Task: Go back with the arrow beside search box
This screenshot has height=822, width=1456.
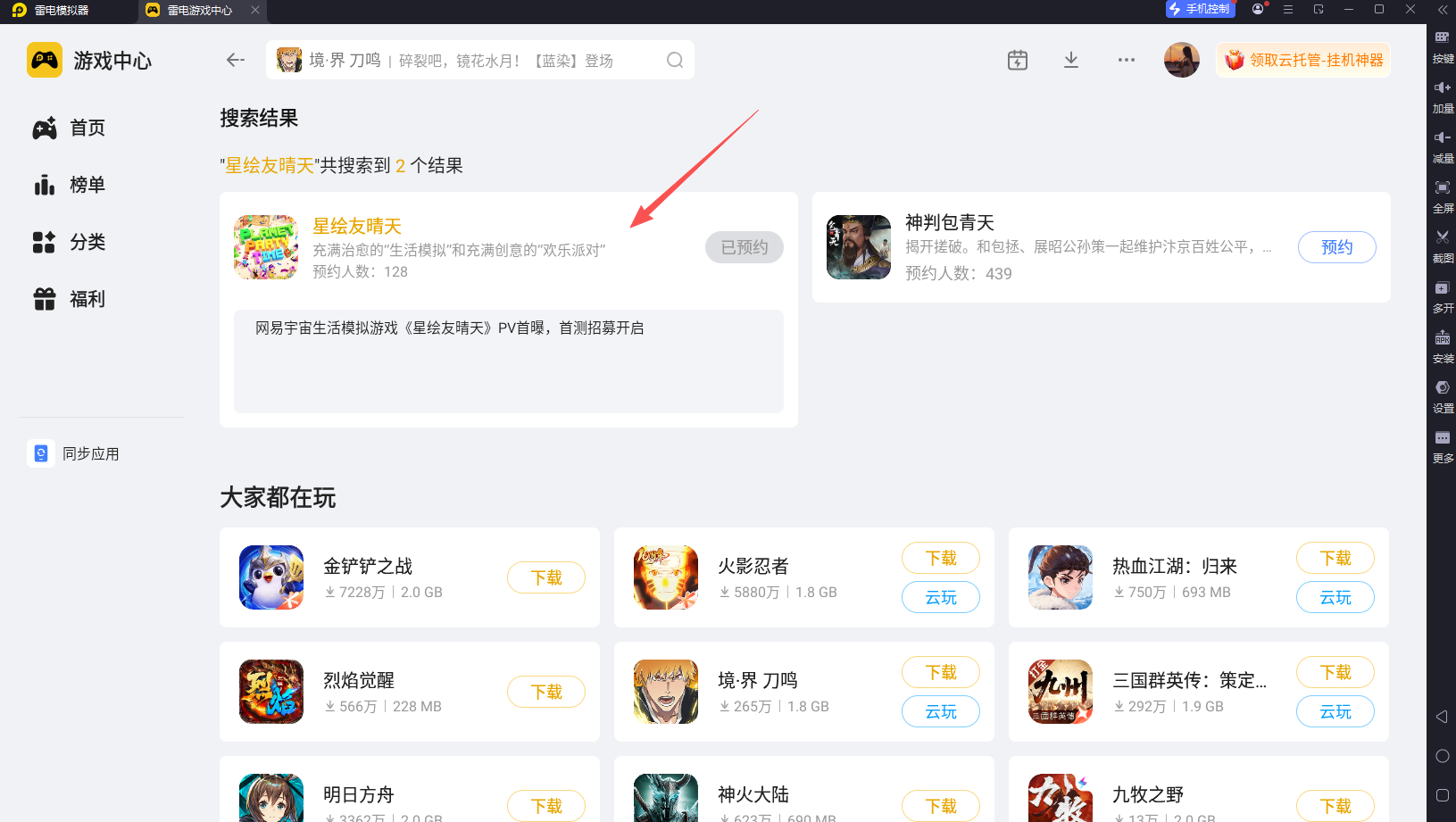Action: (236, 60)
